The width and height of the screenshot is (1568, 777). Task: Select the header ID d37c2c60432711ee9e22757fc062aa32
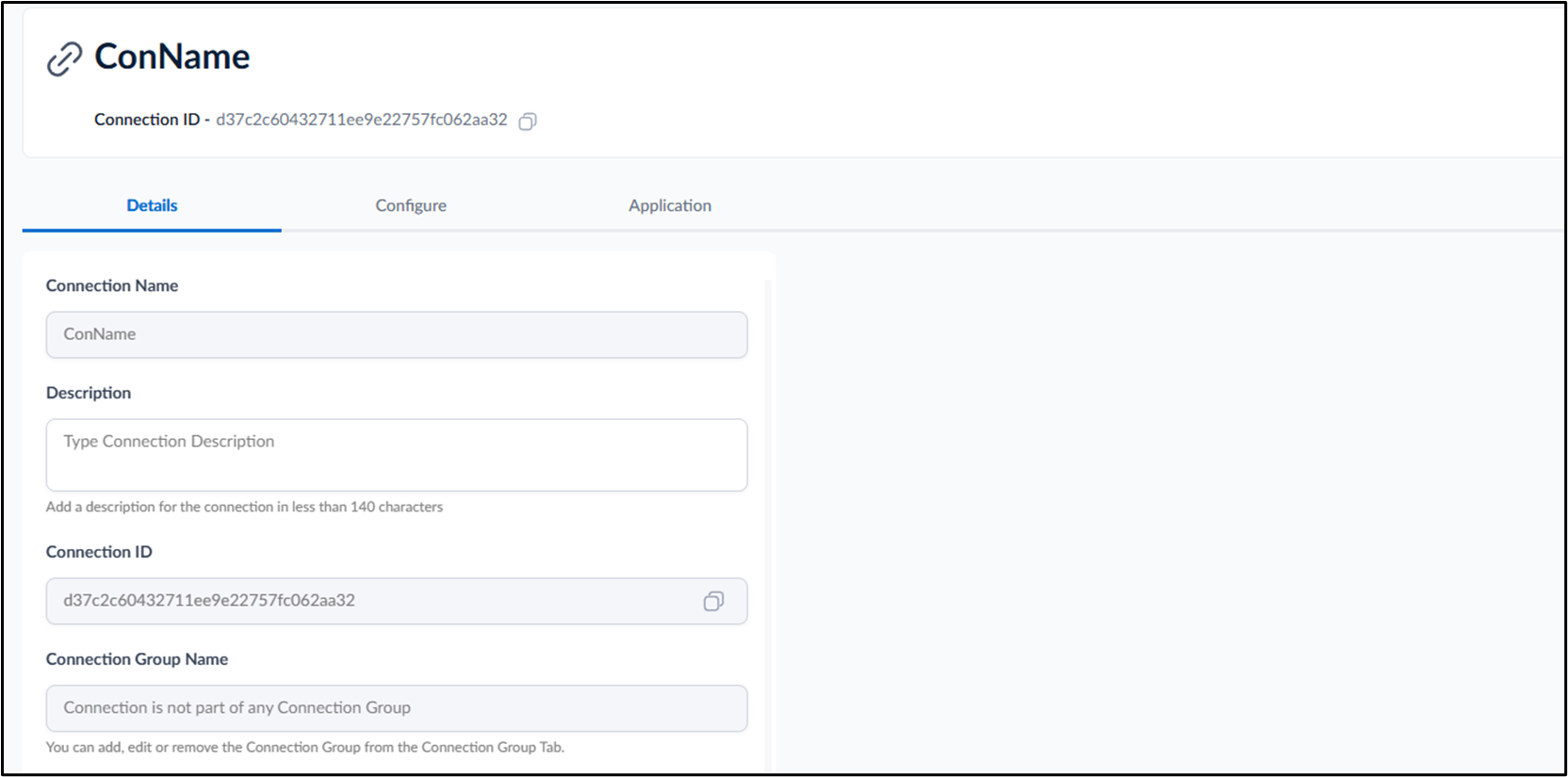click(x=362, y=120)
